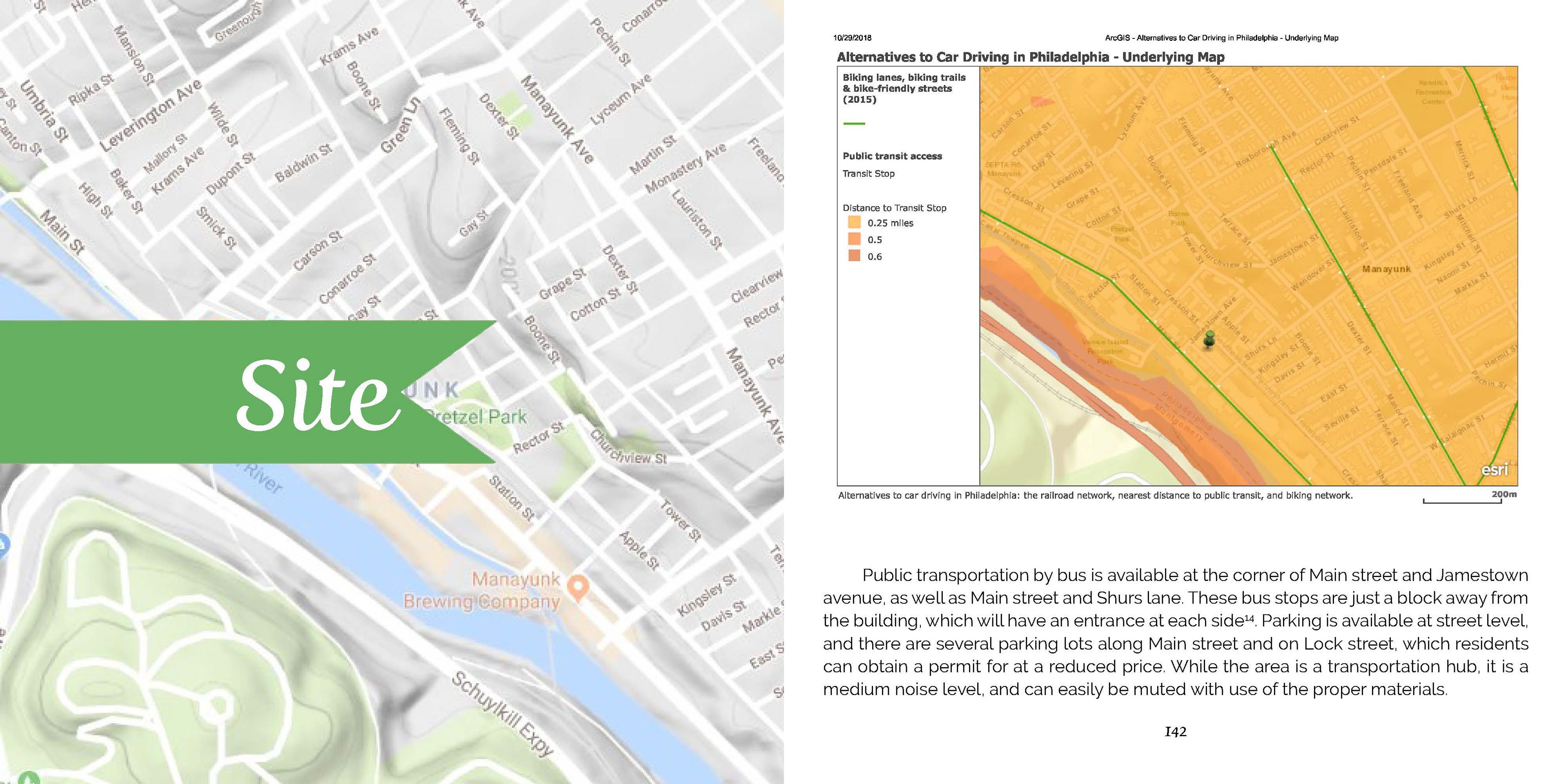This screenshot has width=1568, height=784.
Task: Click the Venice Island Recreation Park label
Action: [1105, 351]
